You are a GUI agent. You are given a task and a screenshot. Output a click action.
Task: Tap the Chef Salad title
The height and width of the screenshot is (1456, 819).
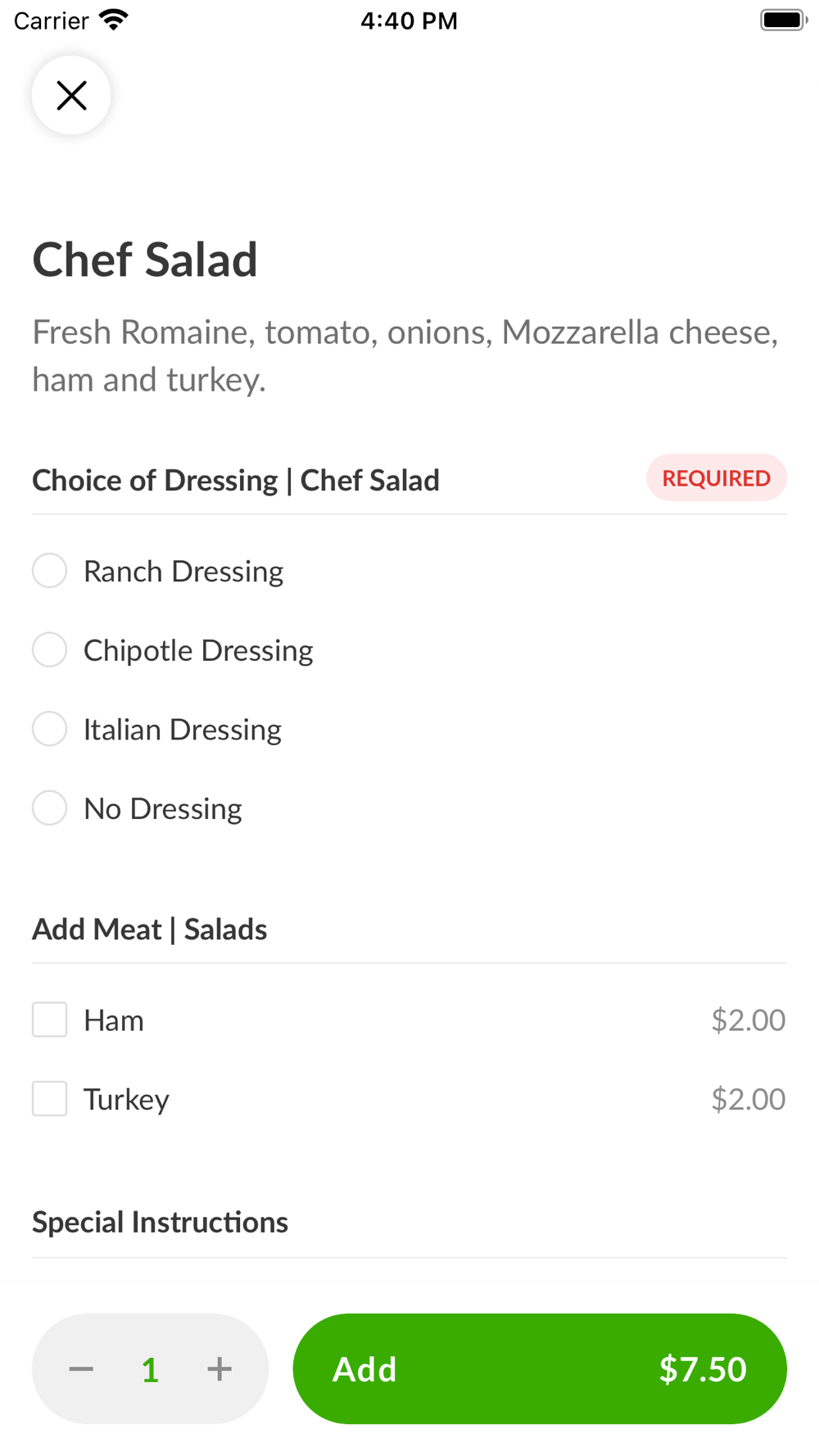click(145, 260)
